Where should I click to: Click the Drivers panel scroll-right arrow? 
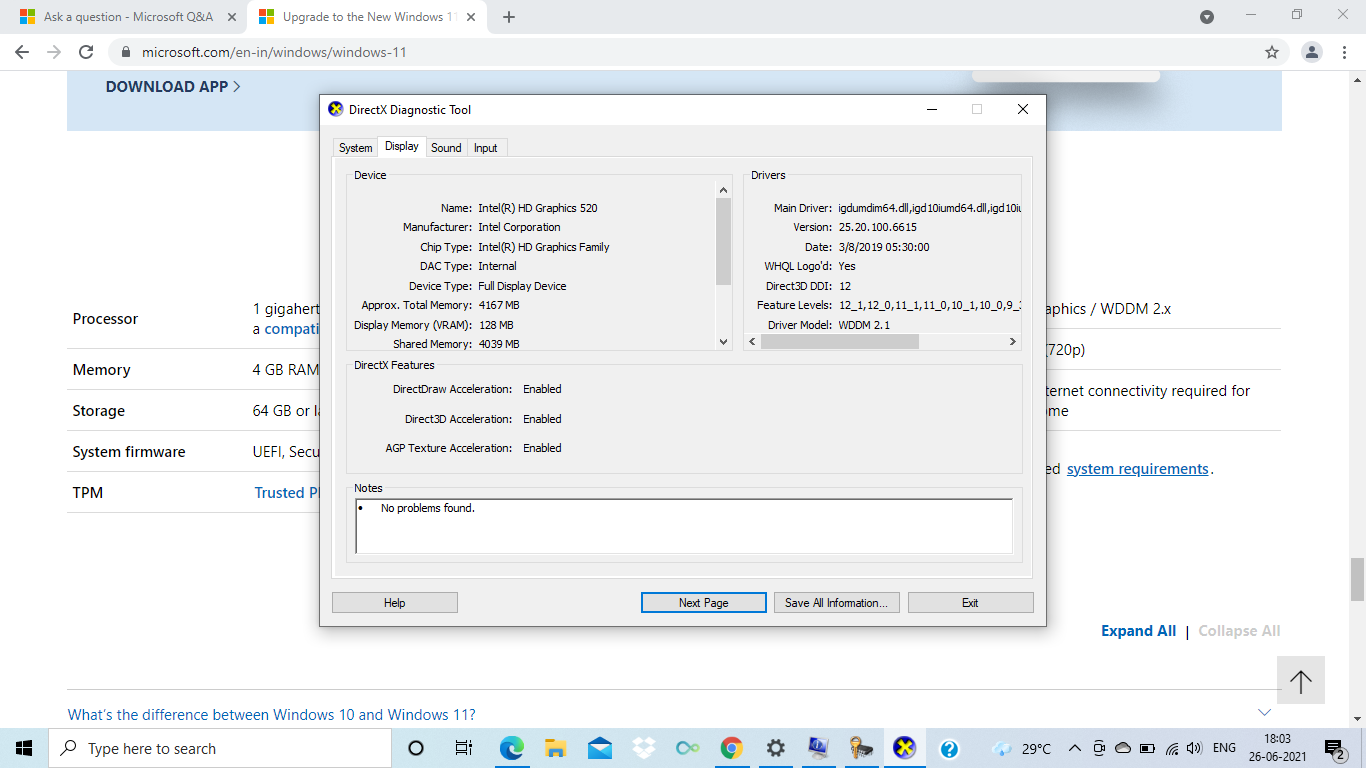(1012, 341)
